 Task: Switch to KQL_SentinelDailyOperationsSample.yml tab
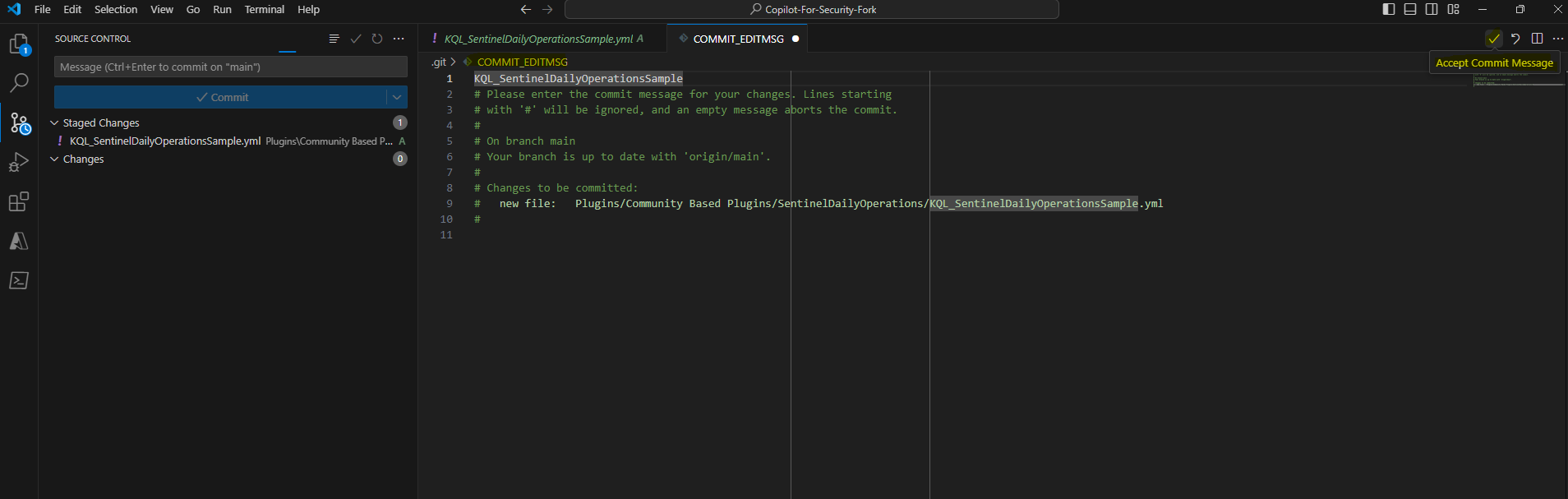coord(538,39)
